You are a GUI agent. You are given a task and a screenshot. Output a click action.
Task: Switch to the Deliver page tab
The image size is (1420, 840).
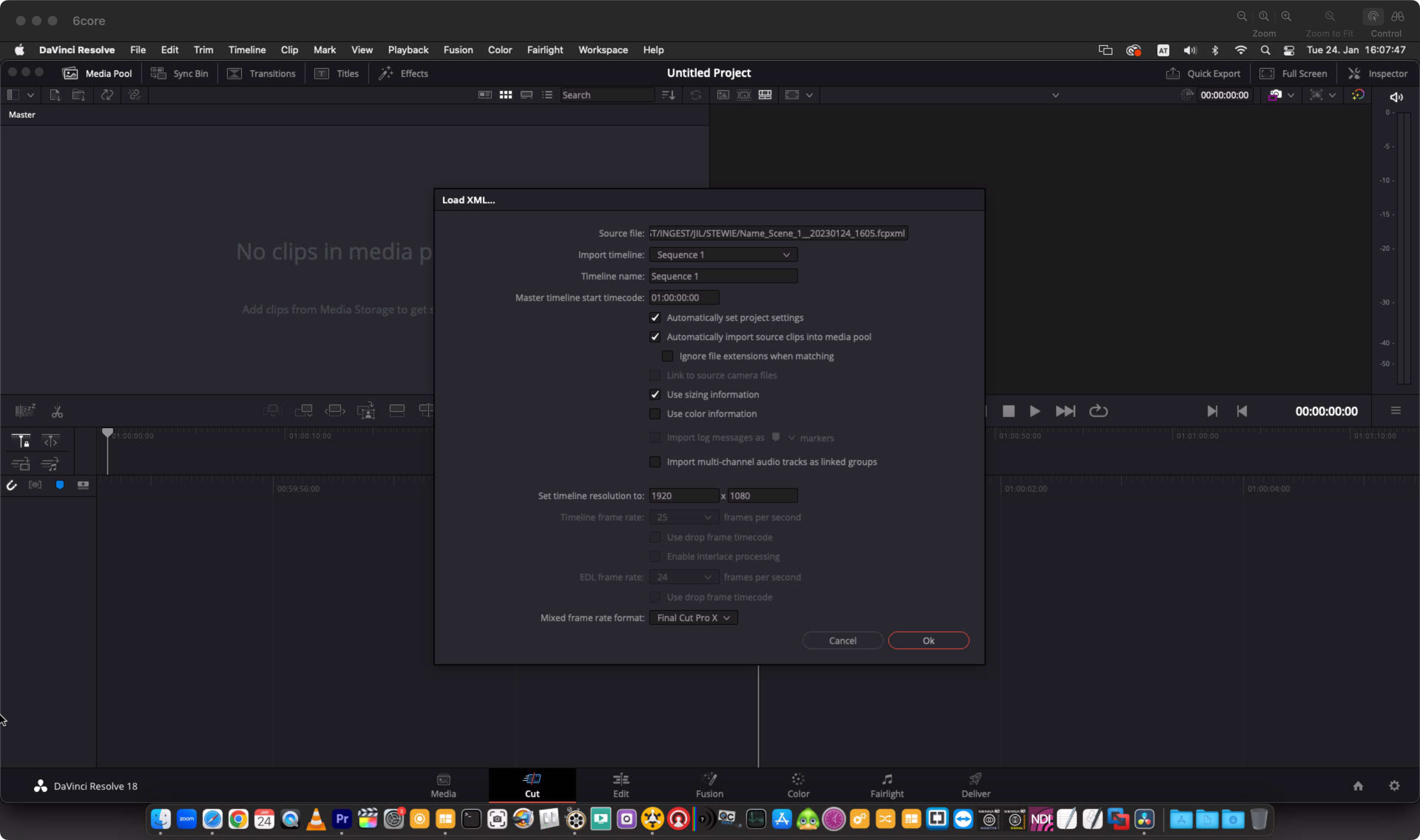[x=976, y=785]
